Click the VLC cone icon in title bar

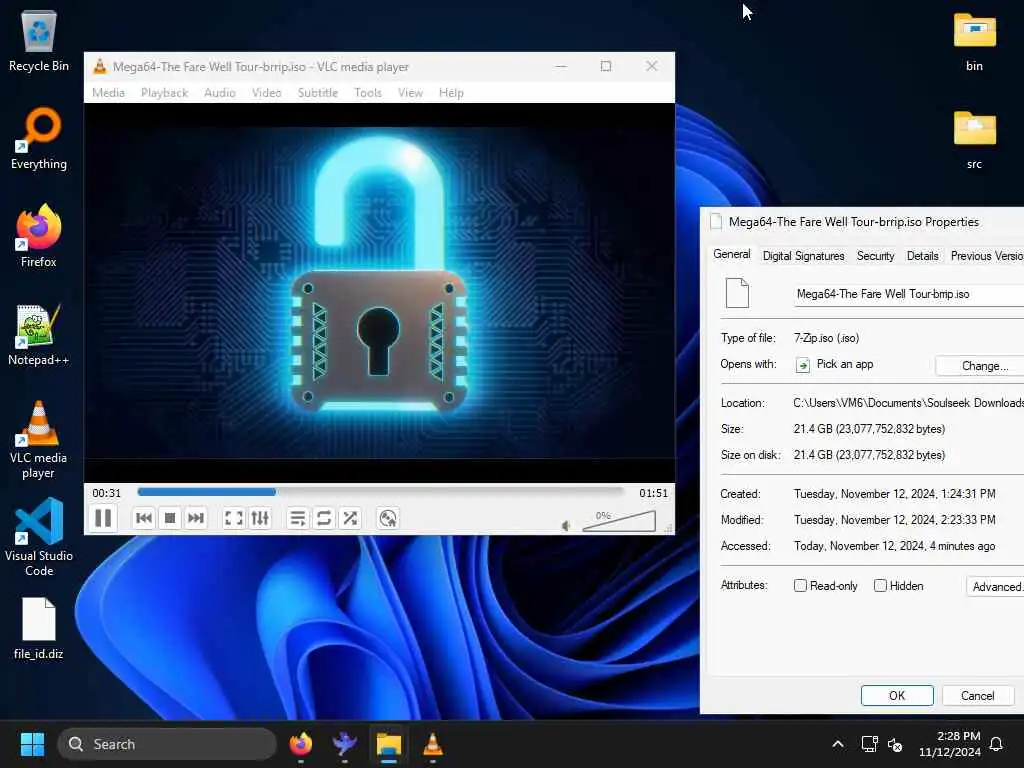click(99, 66)
